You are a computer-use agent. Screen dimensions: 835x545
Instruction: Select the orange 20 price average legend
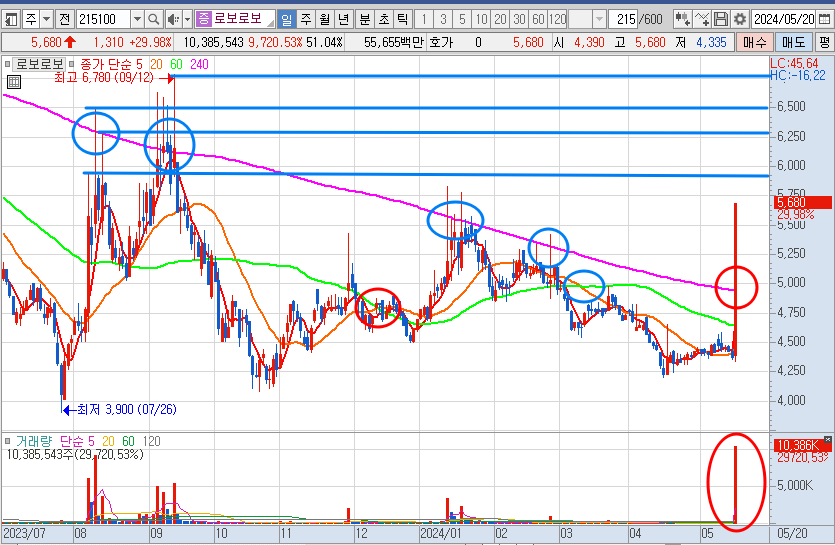click(x=156, y=64)
